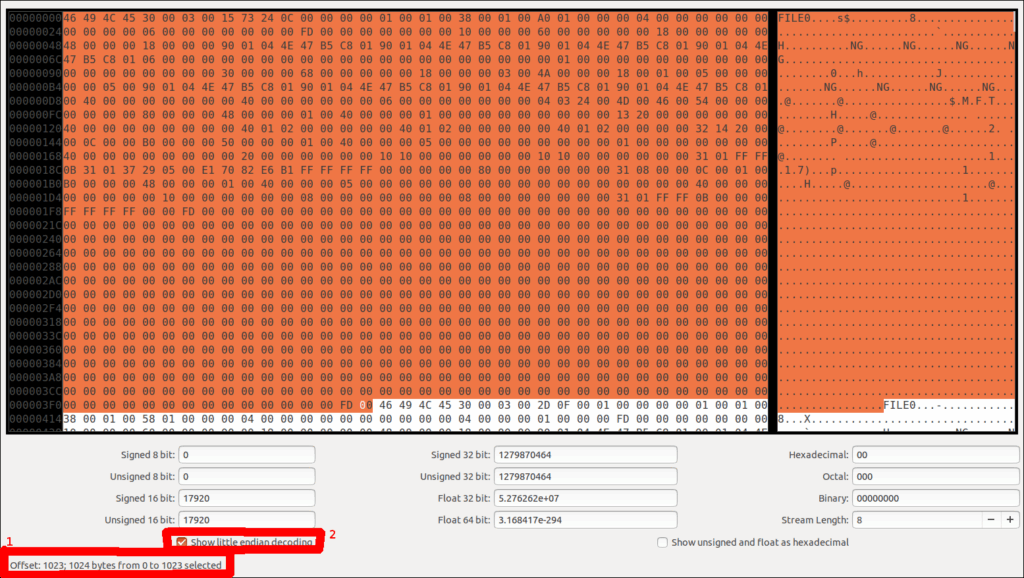Enable "Show unsigned and float as hexadecimal"
The height and width of the screenshot is (578, 1024).
tap(662, 542)
